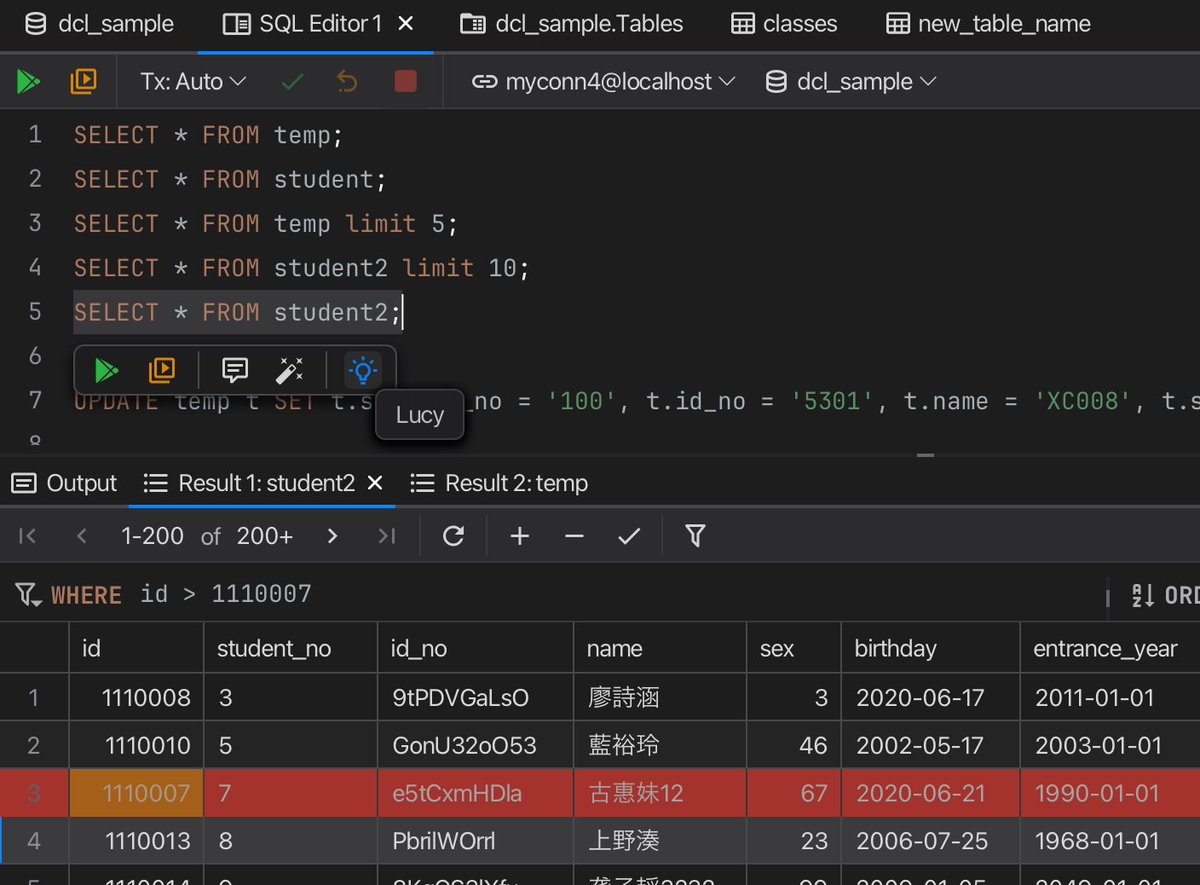1200x885 pixels.
Task: Click the Lucy lightbulb assistant icon
Action: pos(363,371)
